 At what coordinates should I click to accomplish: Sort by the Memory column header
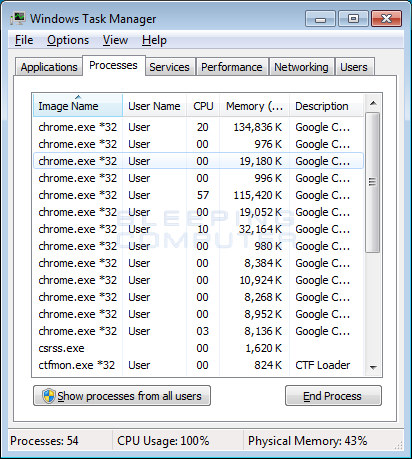(x=254, y=106)
